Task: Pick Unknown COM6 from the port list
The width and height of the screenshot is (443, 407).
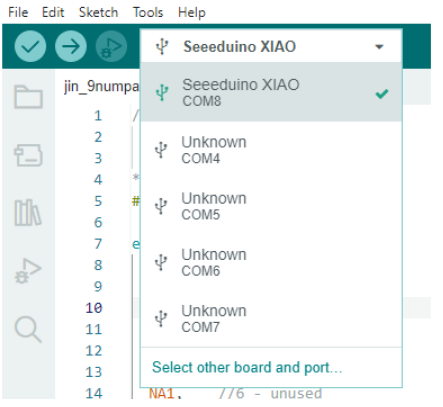Action: coord(271,263)
